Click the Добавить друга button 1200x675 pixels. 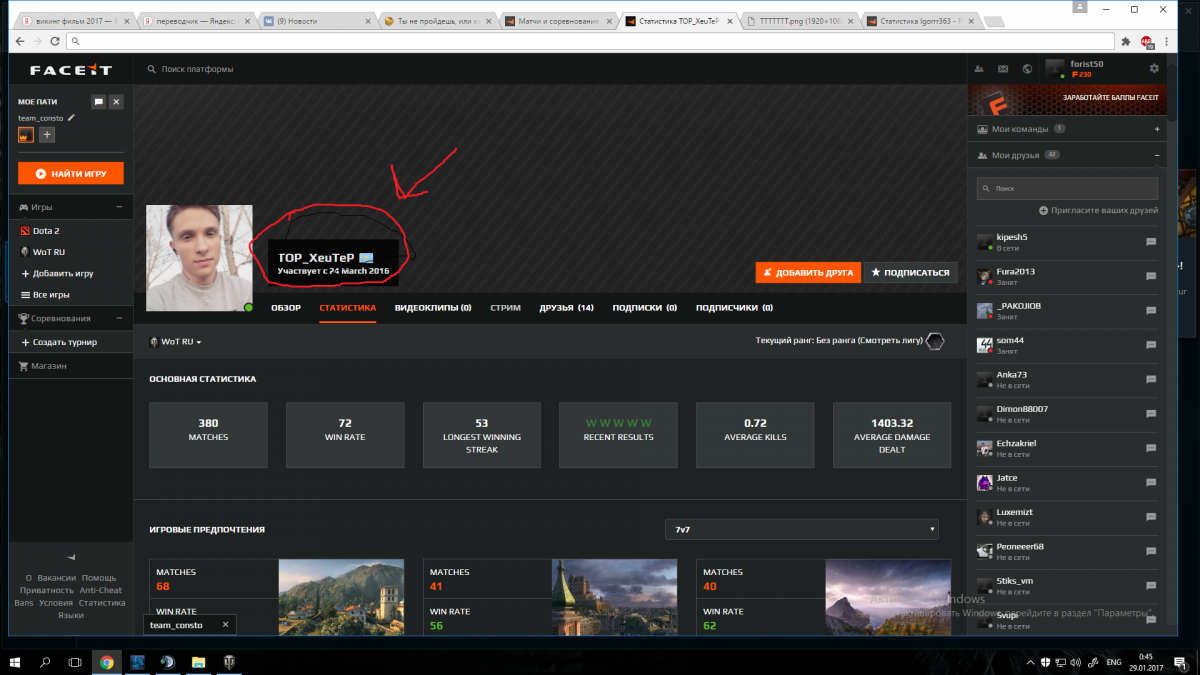point(808,272)
